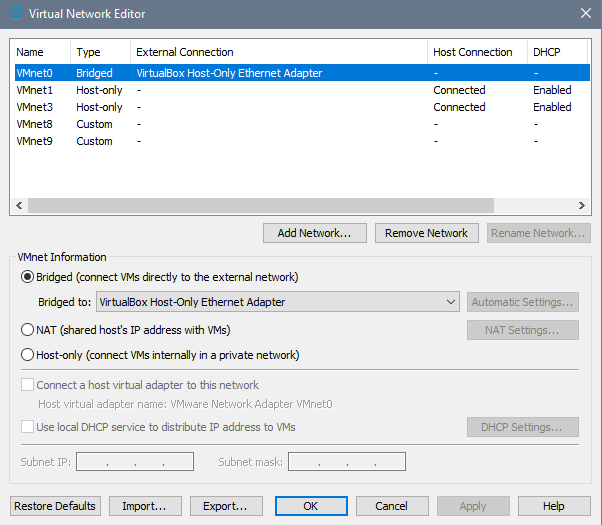Open Help for the network editor
Screen dimensions: 602x525
(x=554, y=506)
